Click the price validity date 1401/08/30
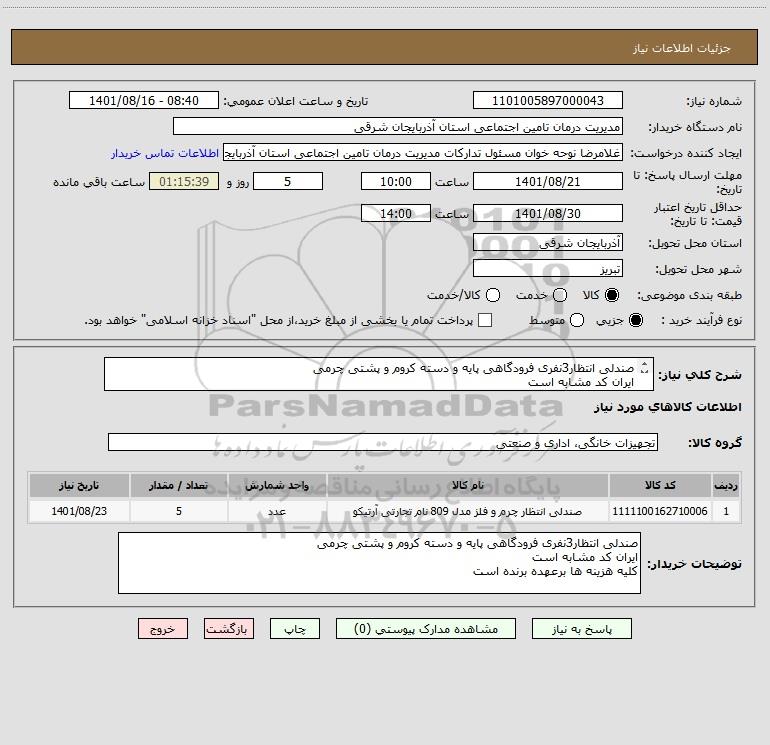Screen dimensions: 770x745 [548, 214]
